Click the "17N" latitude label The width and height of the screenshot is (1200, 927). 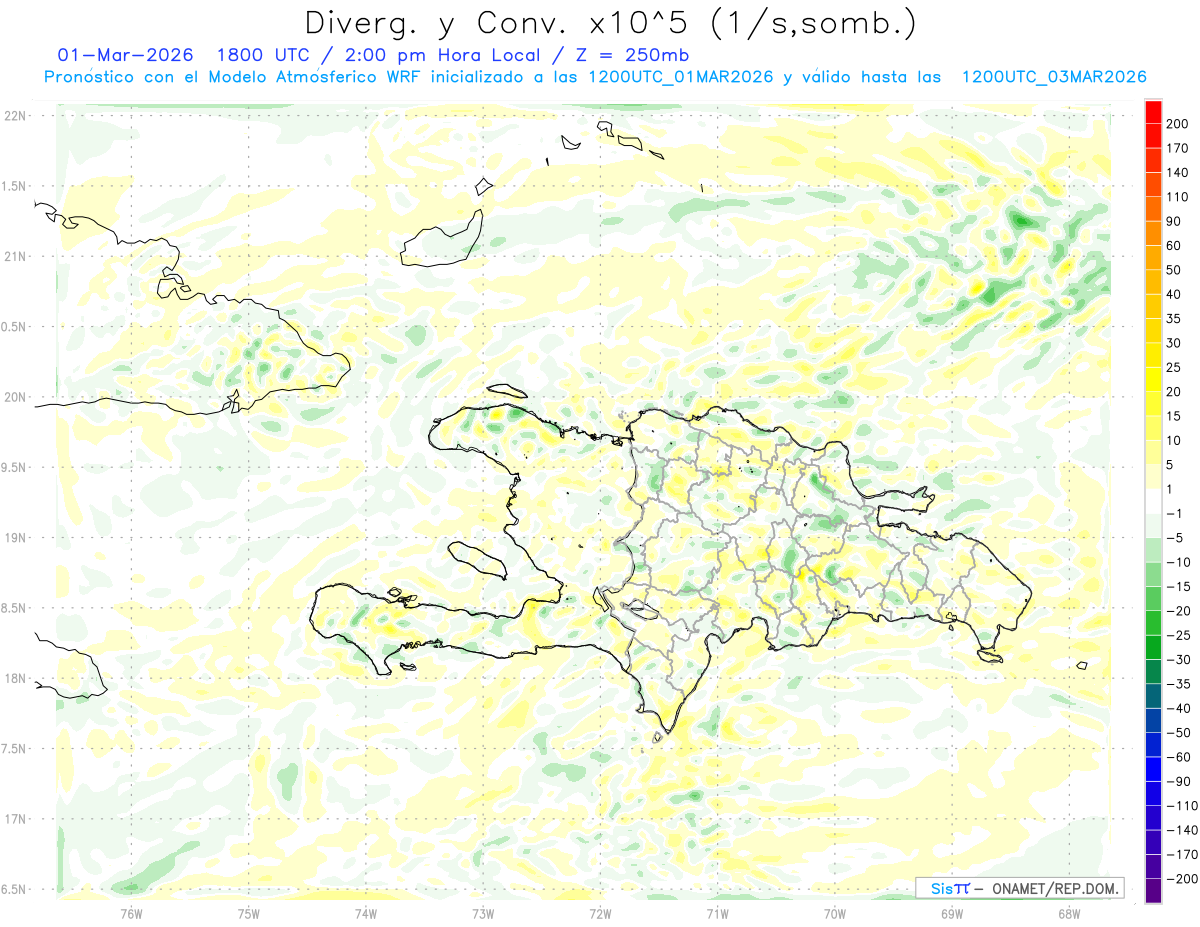pyautogui.click(x=16, y=819)
